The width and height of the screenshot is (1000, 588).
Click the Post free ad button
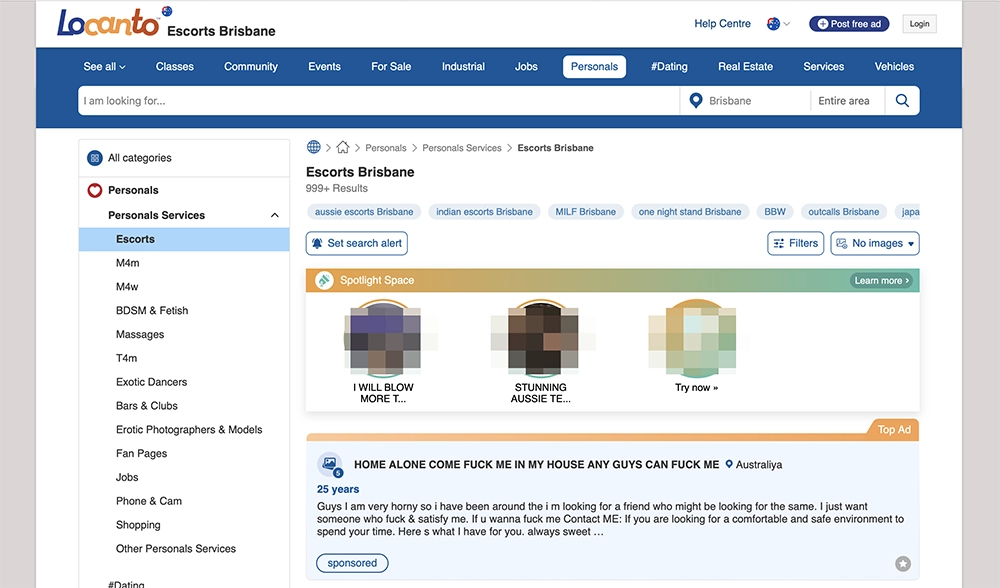[x=849, y=24]
